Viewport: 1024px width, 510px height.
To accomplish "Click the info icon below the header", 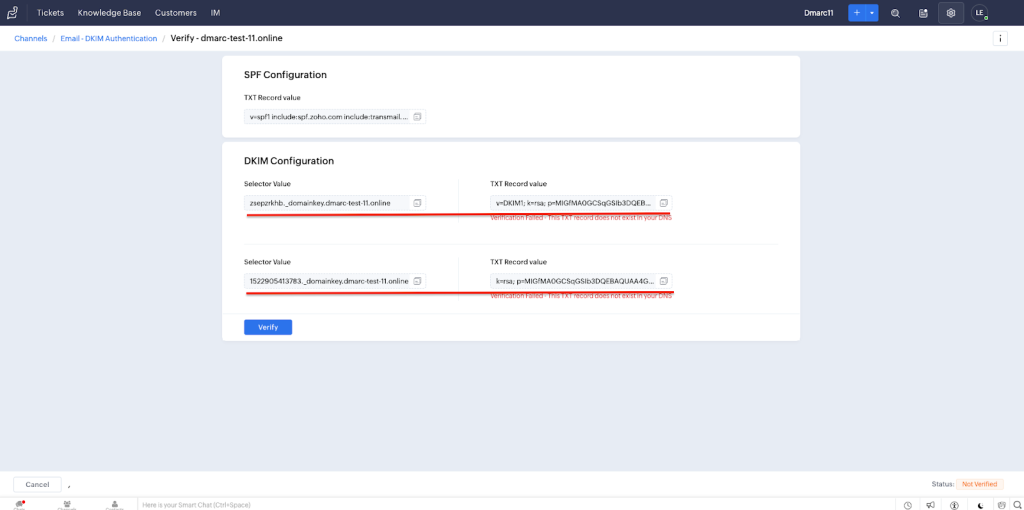I will 999,38.
